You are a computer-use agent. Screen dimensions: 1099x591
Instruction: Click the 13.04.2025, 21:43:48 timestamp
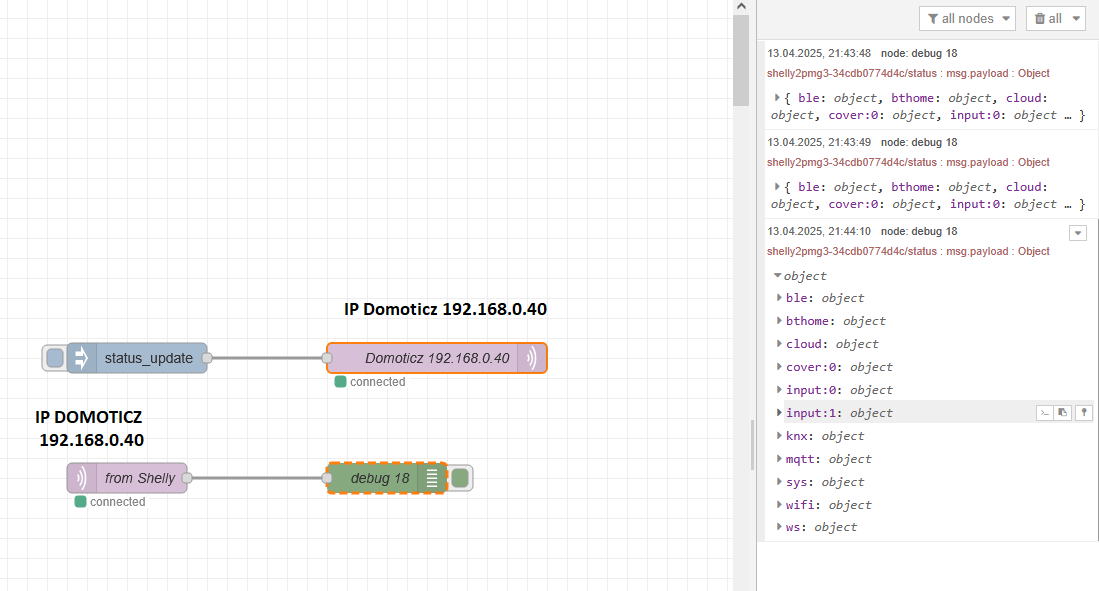819,53
